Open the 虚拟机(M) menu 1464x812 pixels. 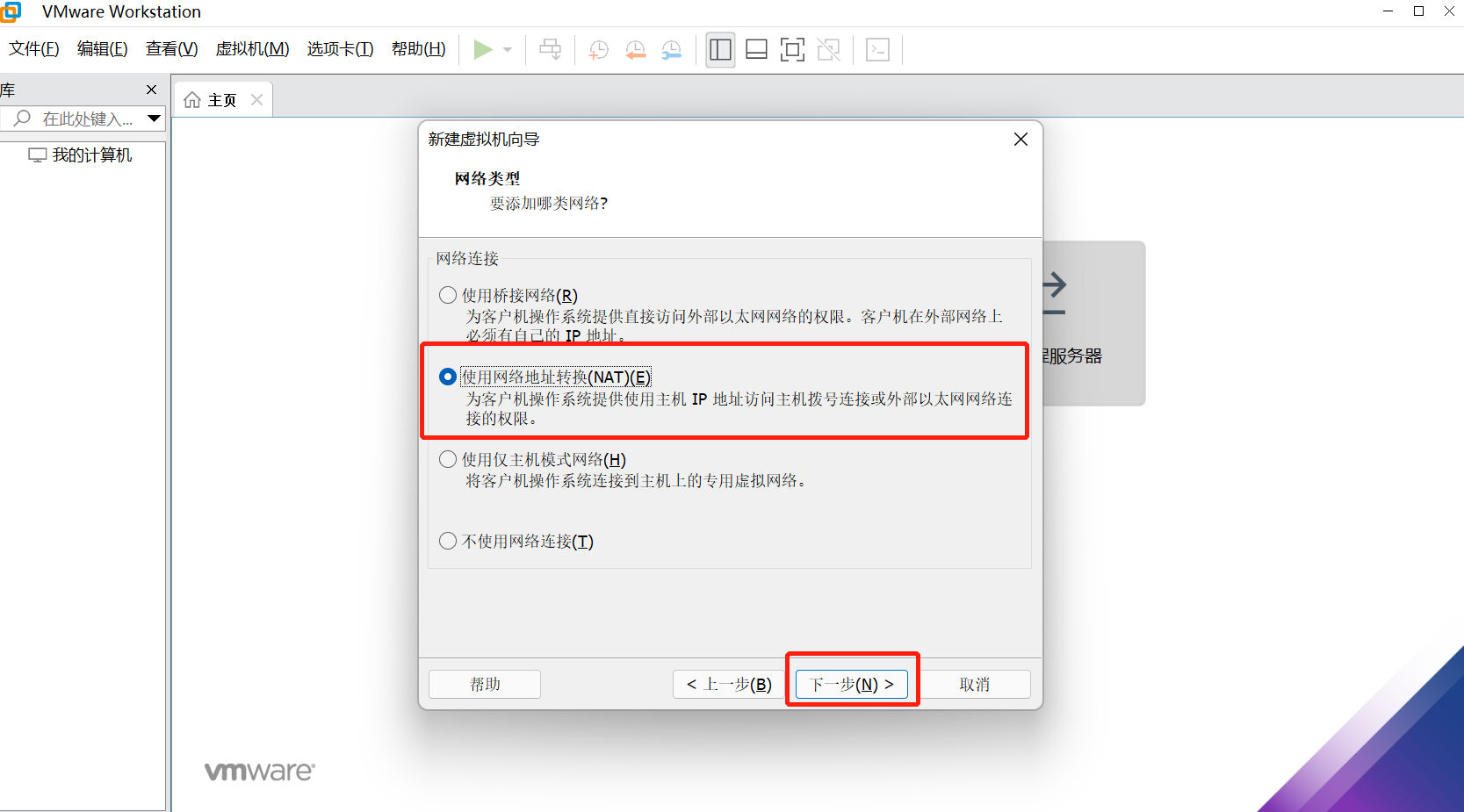[x=253, y=49]
